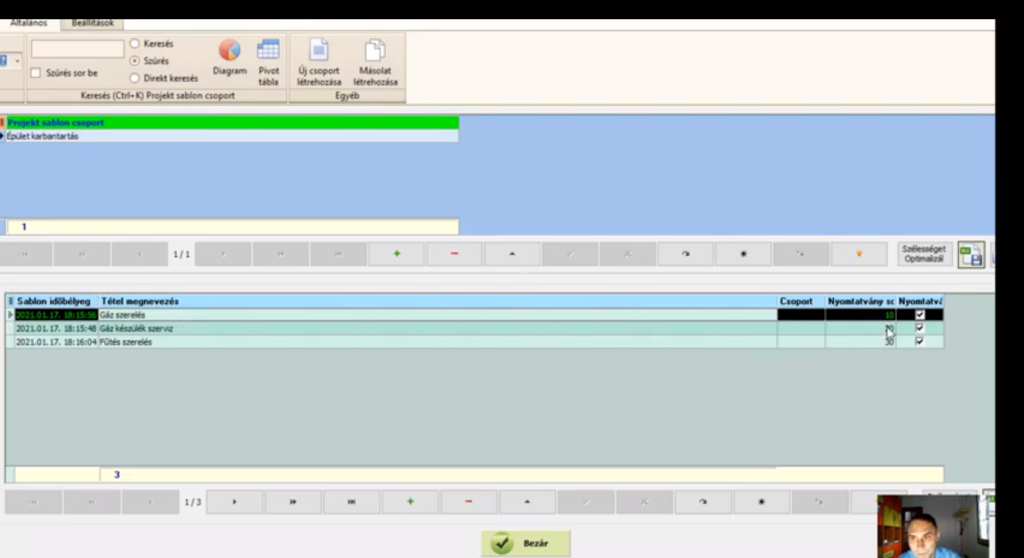
Task: Click the Szélességet Optimalizál button
Action: click(x=923, y=254)
